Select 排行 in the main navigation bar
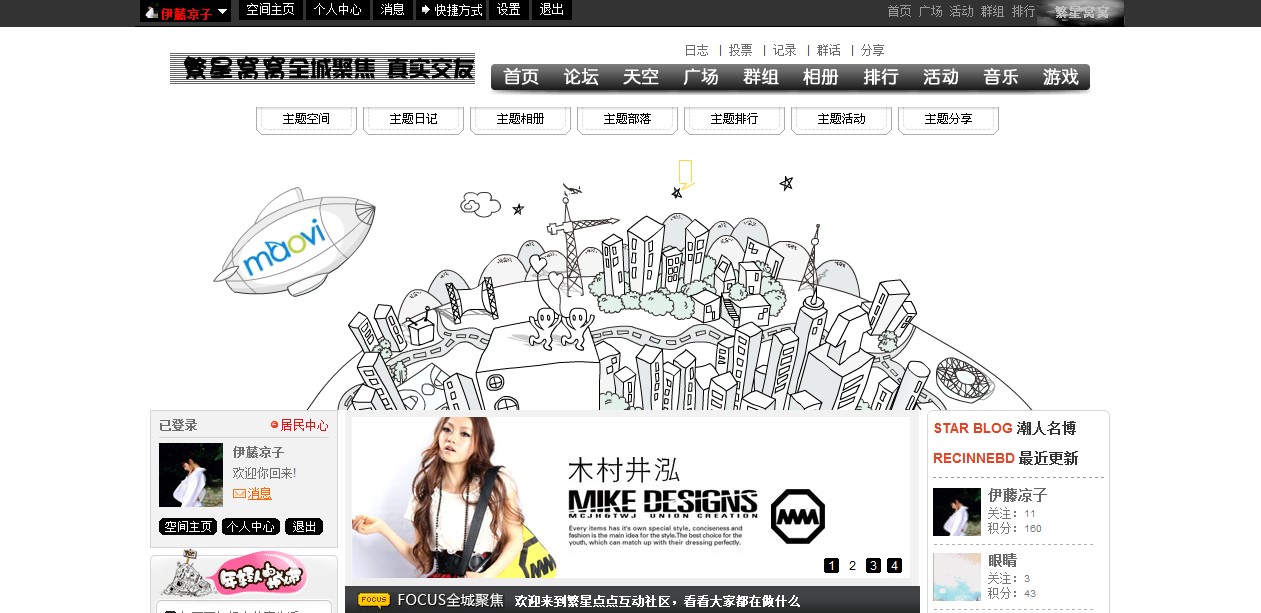Image resolution: width=1261 pixels, height=613 pixels. point(881,77)
